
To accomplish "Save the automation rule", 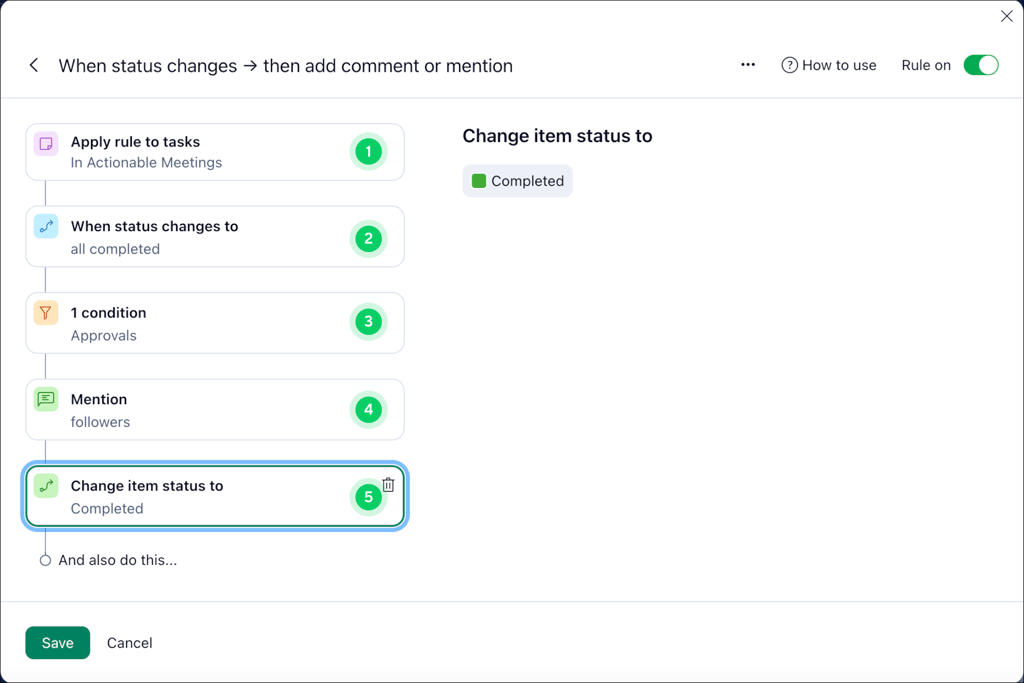I will pyautogui.click(x=57, y=643).
